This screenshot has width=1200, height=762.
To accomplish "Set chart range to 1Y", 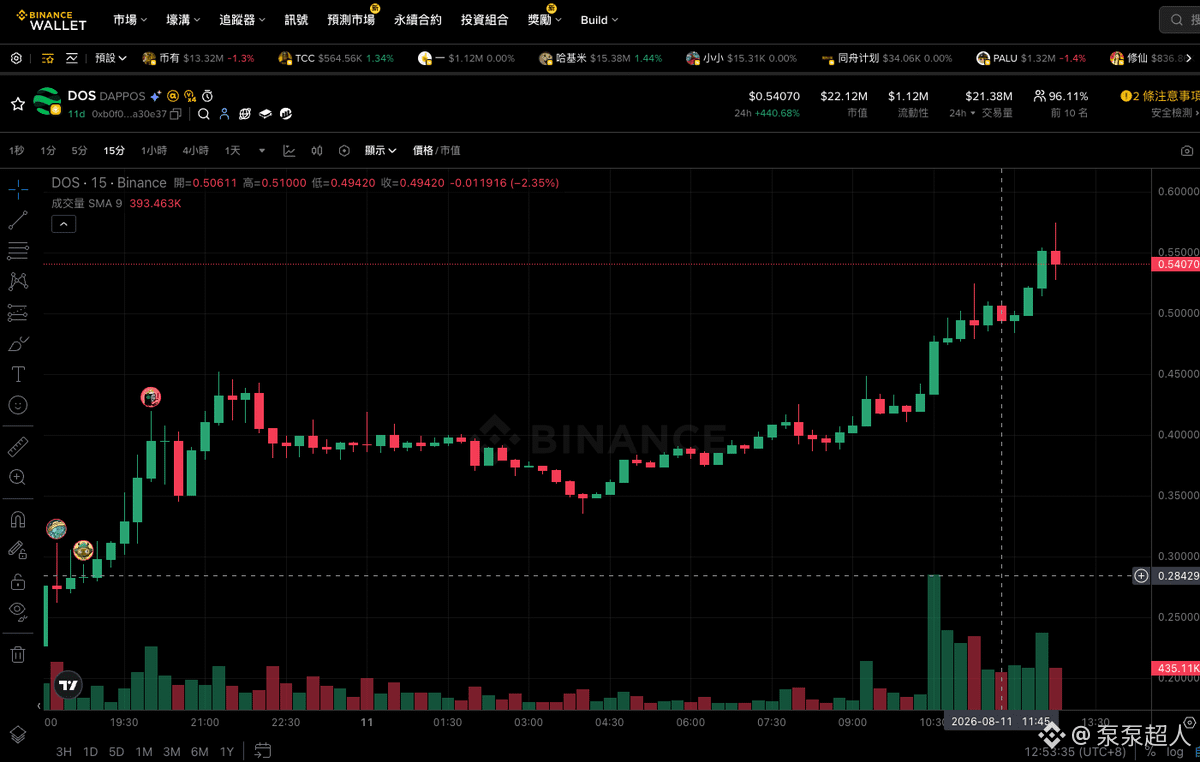I will pyautogui.click(x=226, y=751).
